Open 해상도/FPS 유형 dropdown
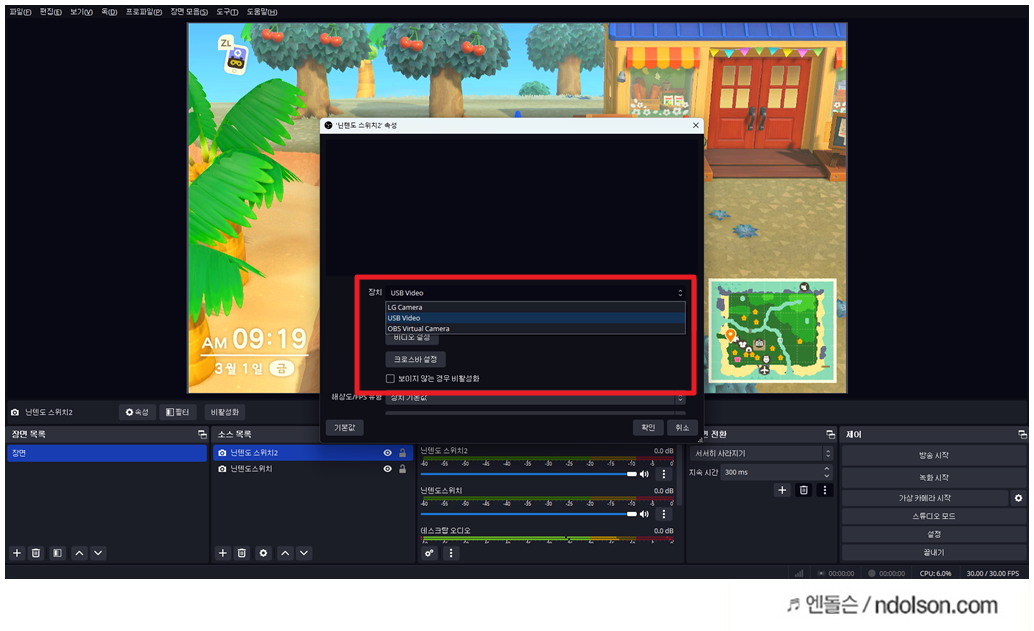The width and height of the screenshot is (1034, 631). pos(535,398)
